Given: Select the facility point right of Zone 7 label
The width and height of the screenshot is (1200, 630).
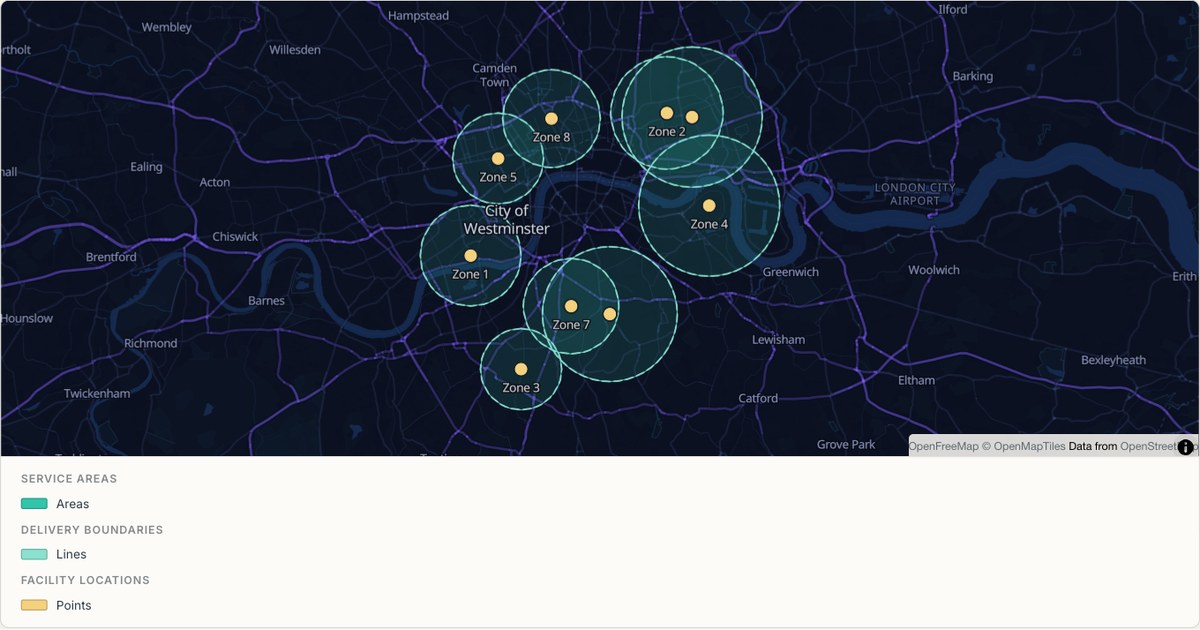Looking at the screenshot, I should pyautogui.click(x=610, y=314).
